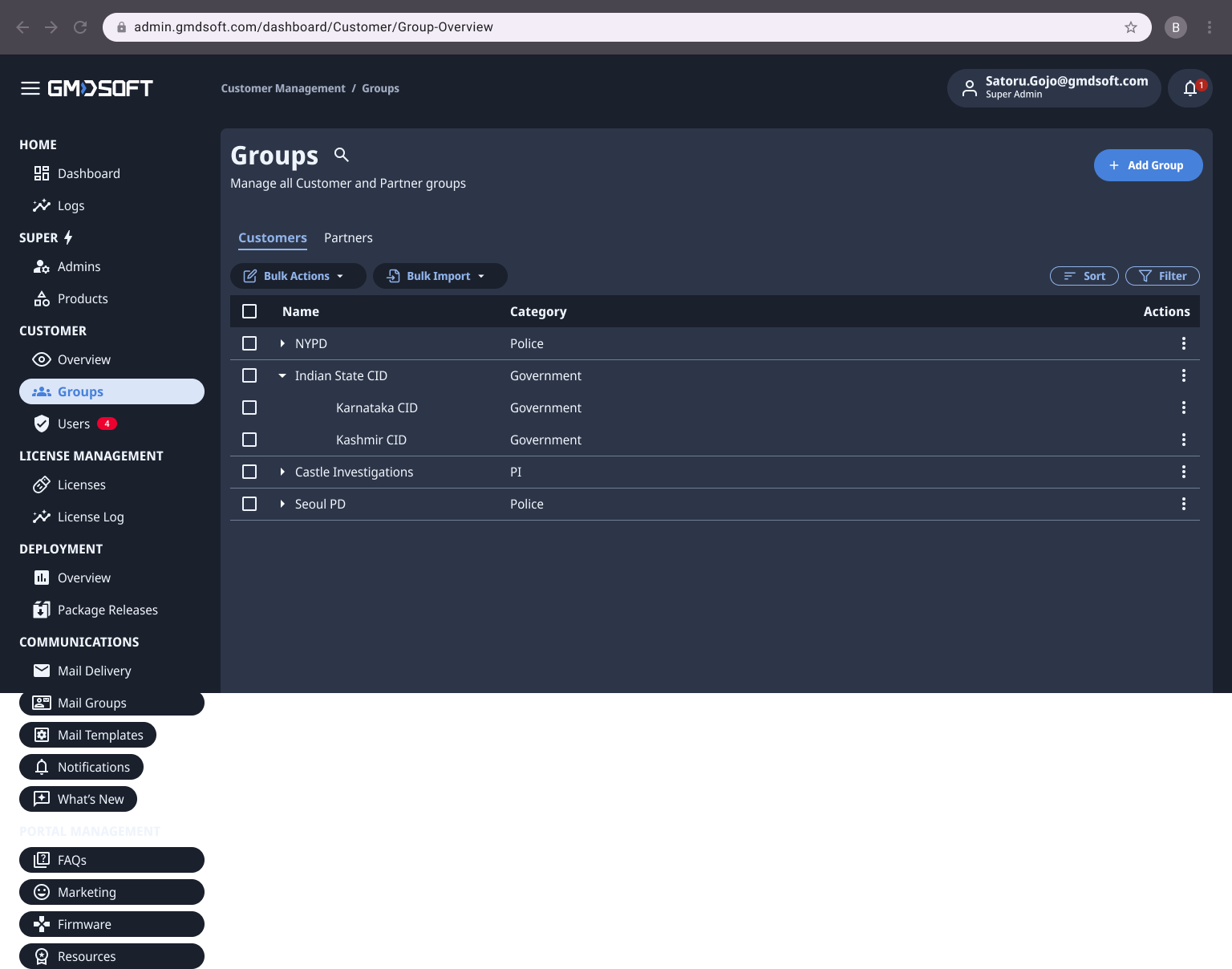This screenshot has height=969, width=1232.
Task: Collapse the Indian State CID group
Action: (282, 375)
